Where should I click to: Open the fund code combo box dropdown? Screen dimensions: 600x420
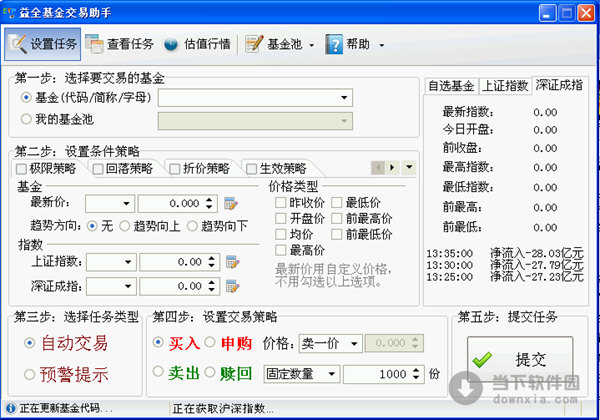[344, 98]
